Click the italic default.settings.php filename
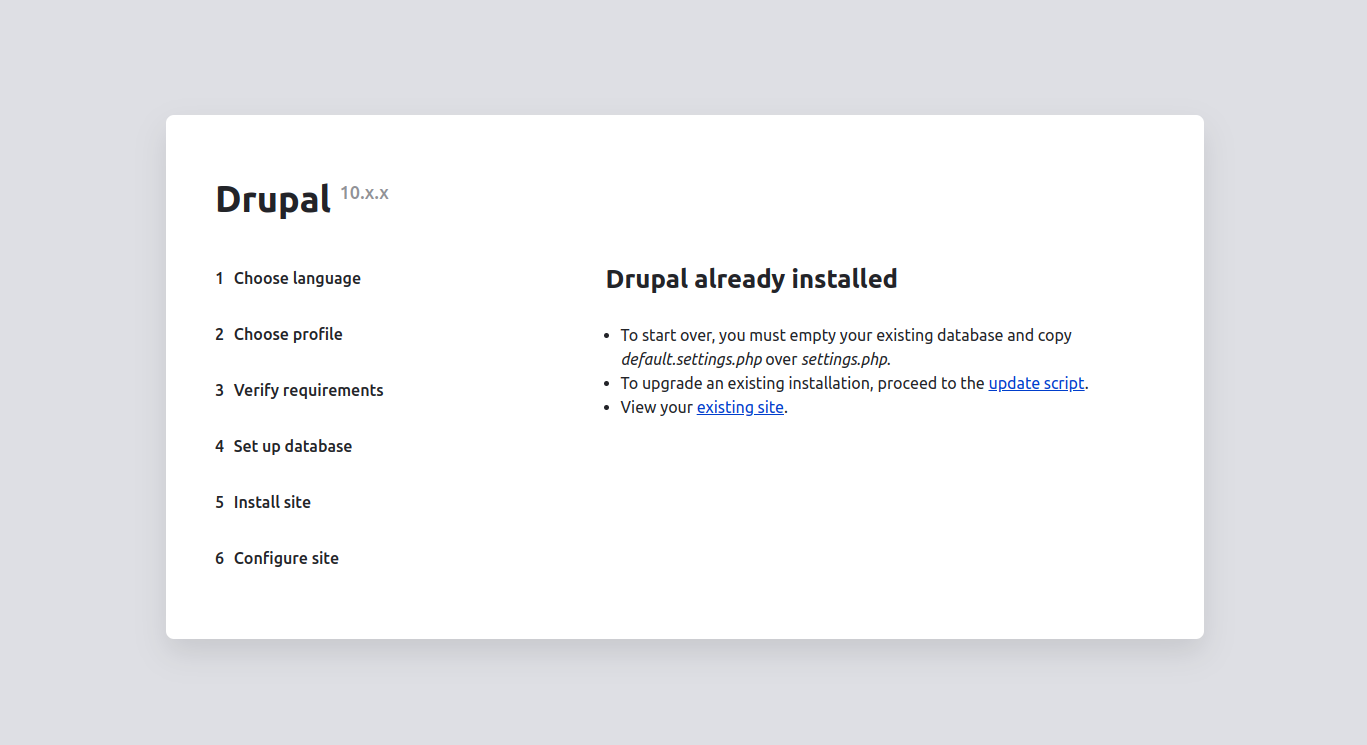This screenshot has height=745, width=1367. tap(691, 359)
